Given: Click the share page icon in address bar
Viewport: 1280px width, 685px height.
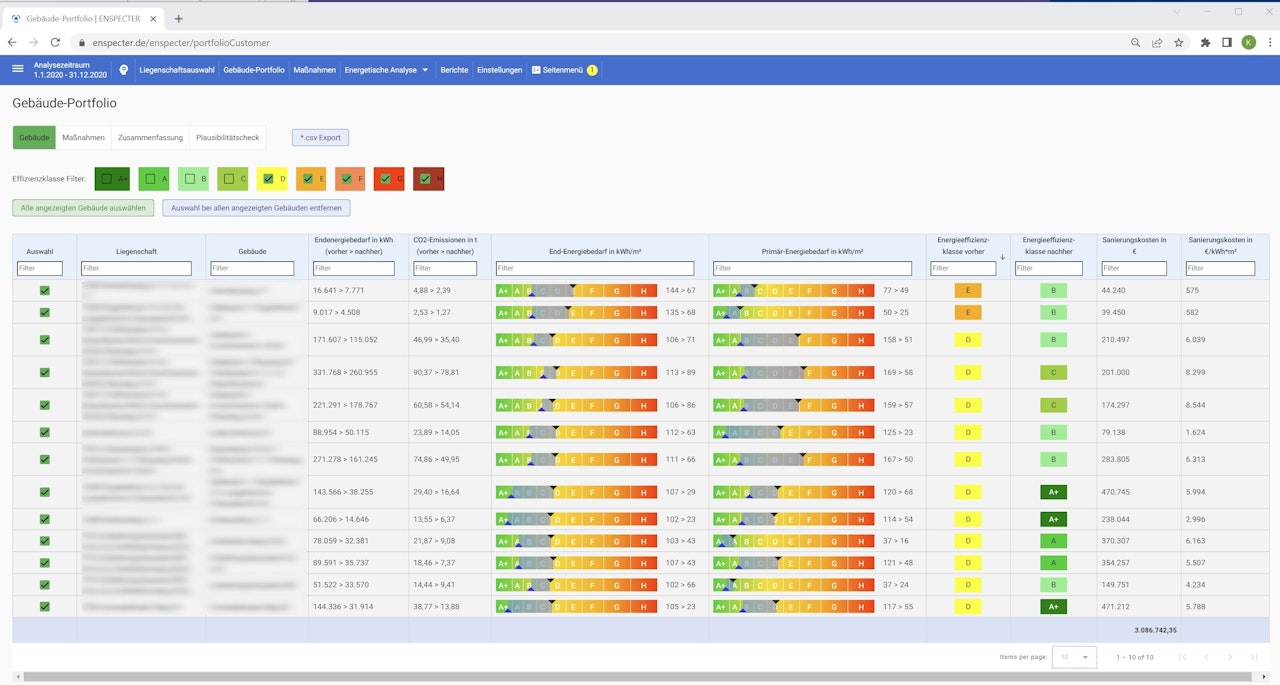Looking at the screenshot, I should click(x=1157, y=43).
